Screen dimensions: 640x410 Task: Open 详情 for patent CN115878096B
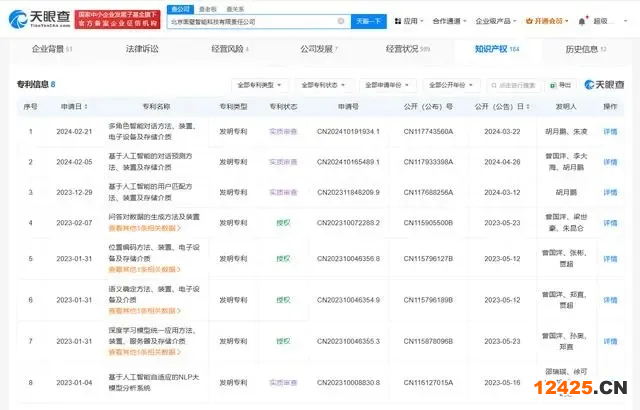pos(610,341)
